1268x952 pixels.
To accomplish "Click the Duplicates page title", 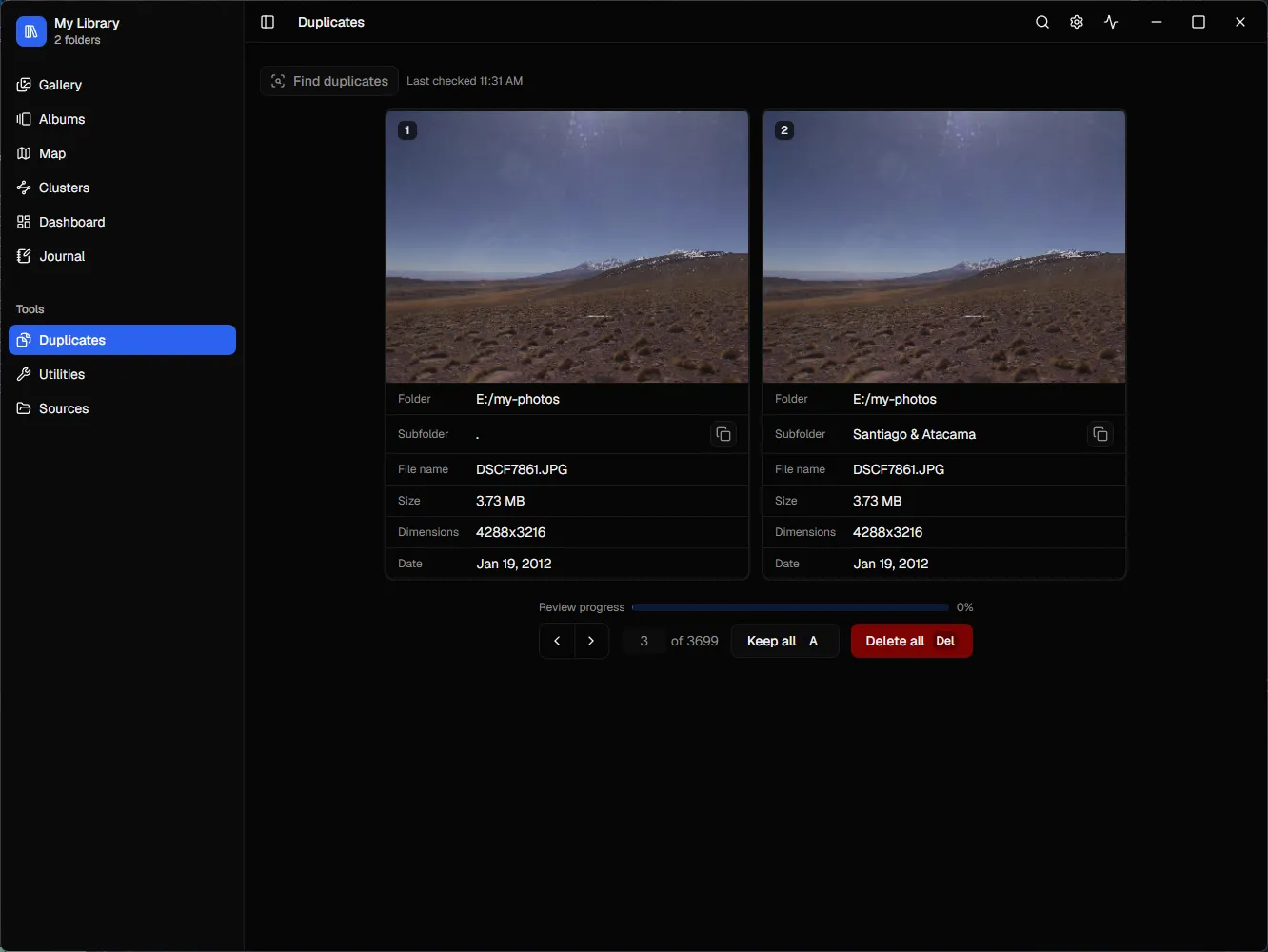I will pos(331,22).
